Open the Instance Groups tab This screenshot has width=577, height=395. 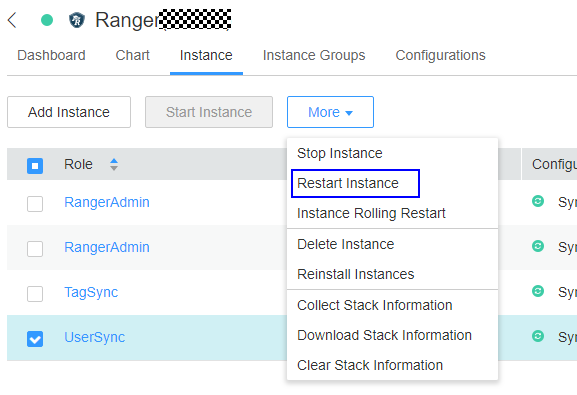point(314,55)
